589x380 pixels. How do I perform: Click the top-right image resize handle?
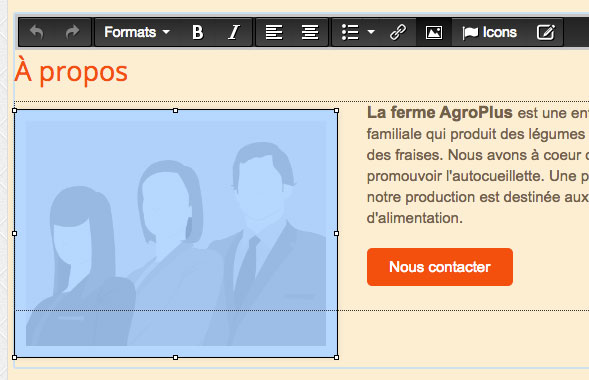(x=337, y=110)
